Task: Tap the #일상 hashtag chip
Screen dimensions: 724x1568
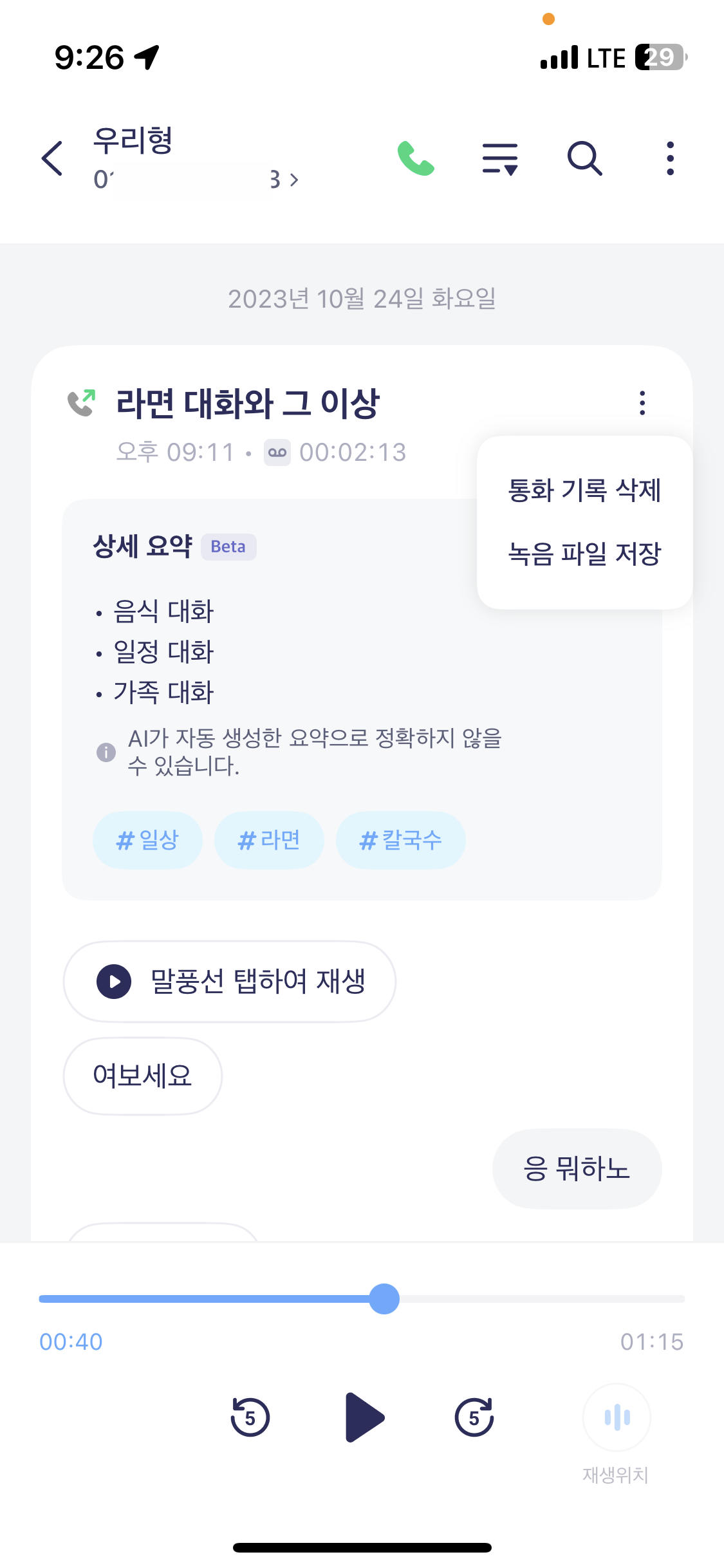Action: click(x=147, y=840)
